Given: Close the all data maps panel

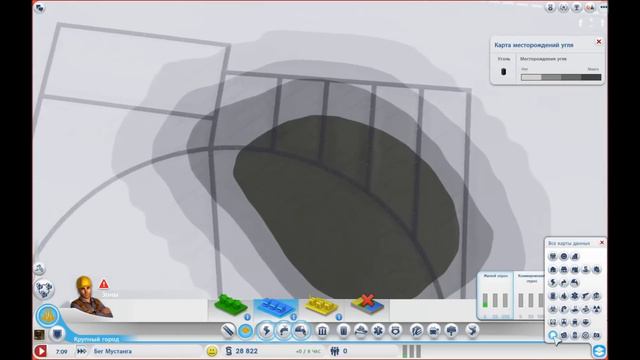Looking at the screenshot, I should point(602,242).
